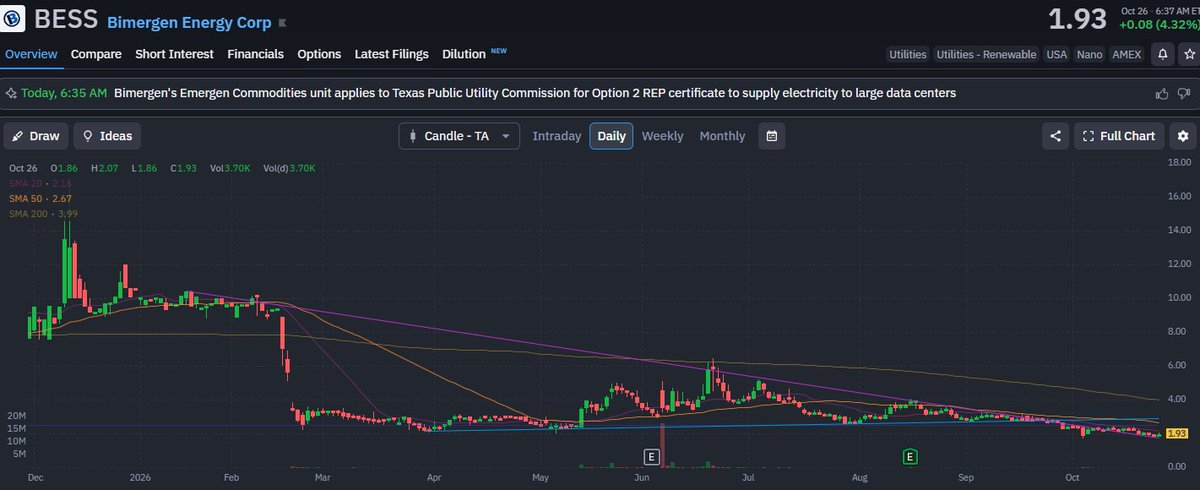Click the sparkle icon beside news timestamp
This screenshot has width=1200, height=490.
(11, 93)
